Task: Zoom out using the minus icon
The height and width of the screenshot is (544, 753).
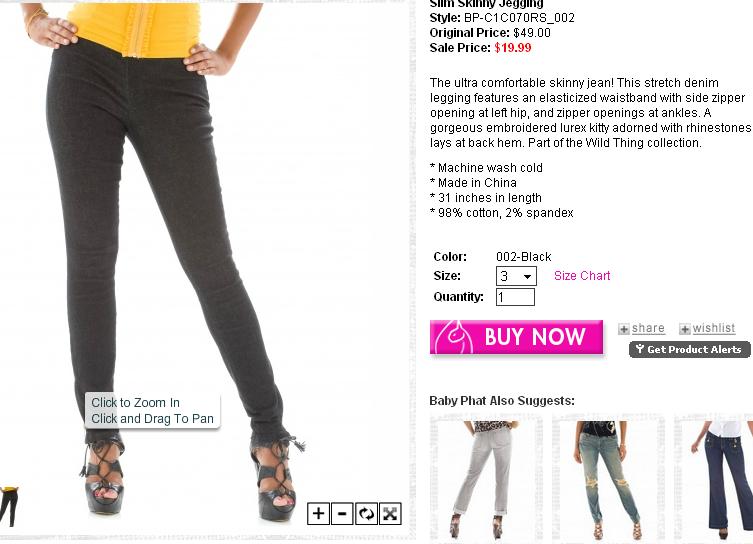Action: coord(342,514)
